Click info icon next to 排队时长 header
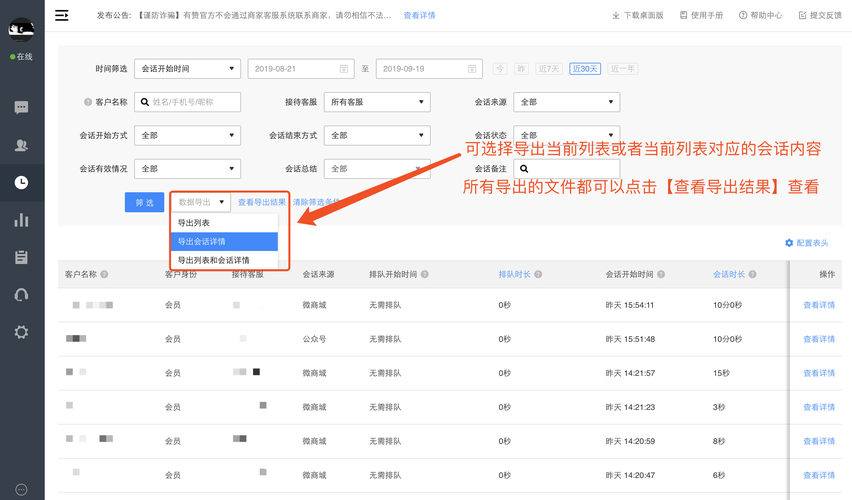This screenshot has height=500, width=852. 538,274
